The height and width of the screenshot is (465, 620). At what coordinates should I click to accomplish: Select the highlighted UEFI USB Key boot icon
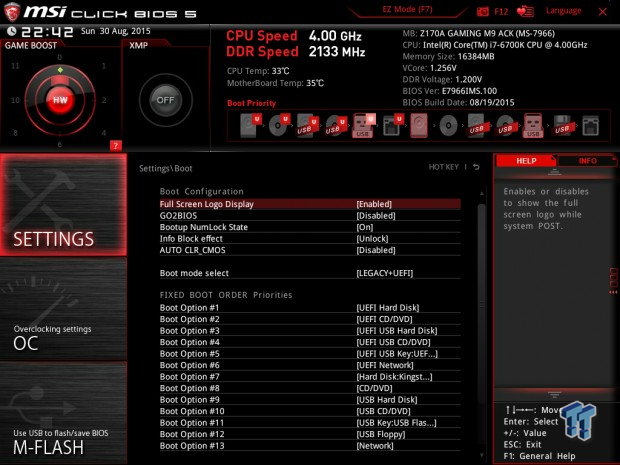pyautogui.click(x=364, y=125)
